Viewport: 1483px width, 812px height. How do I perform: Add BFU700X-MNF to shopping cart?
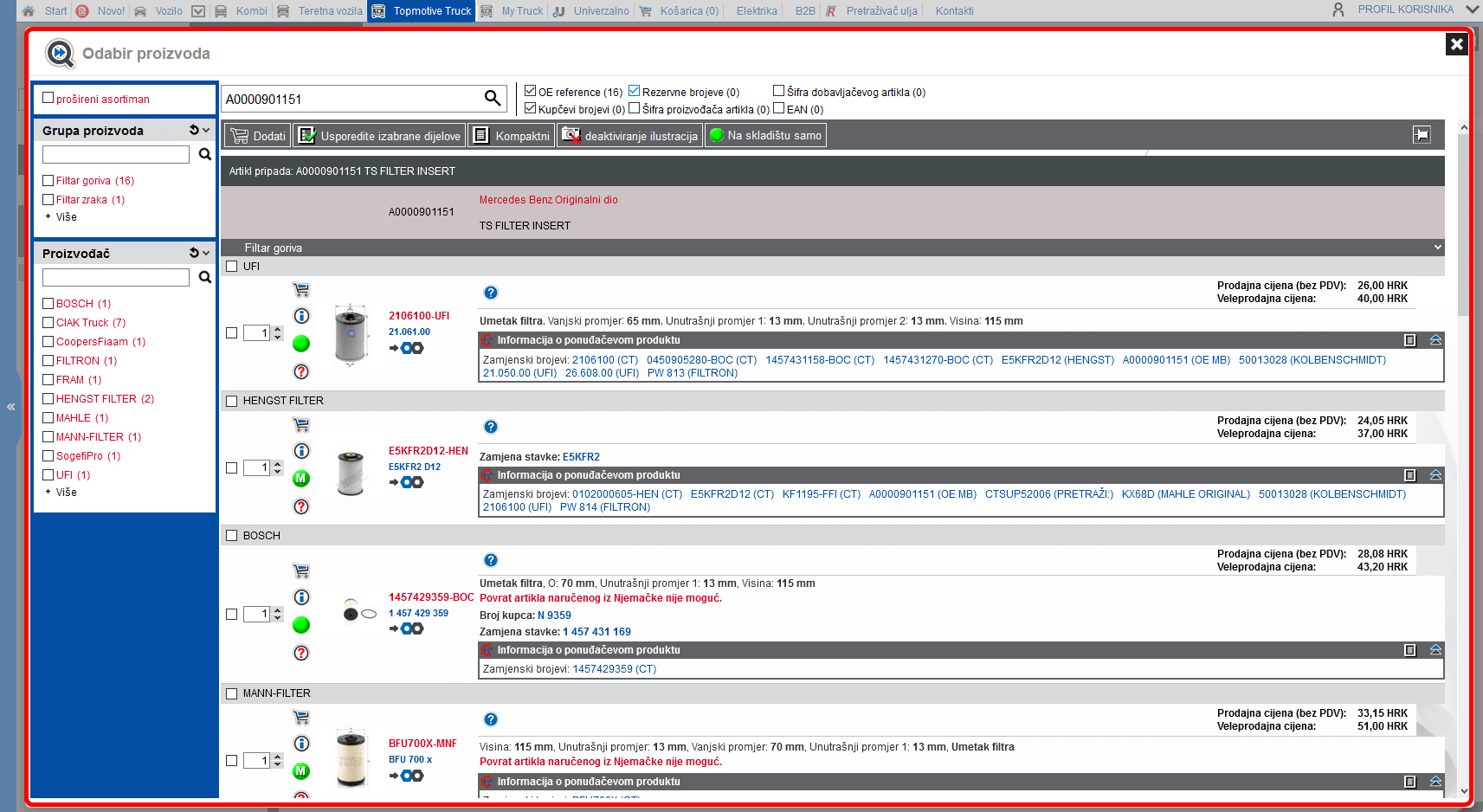pos(301,718)
